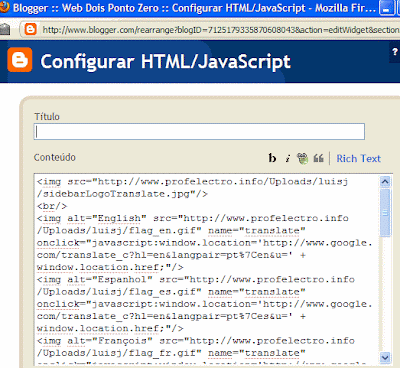Image resolution: width=400 pixels, height=368 pixels.
Task: Click the Blogger favicon in address bar
Action: click(30, 30)
